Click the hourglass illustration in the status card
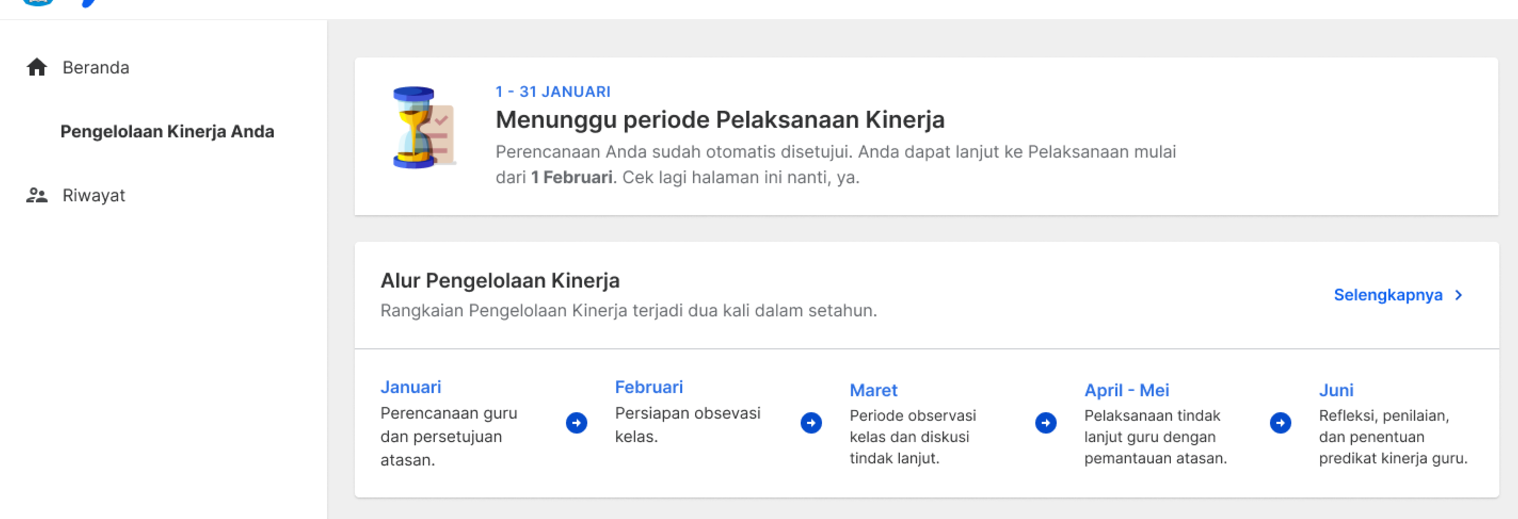The image size is (1518, 519). pyautogui.click(x=421, y=127)
